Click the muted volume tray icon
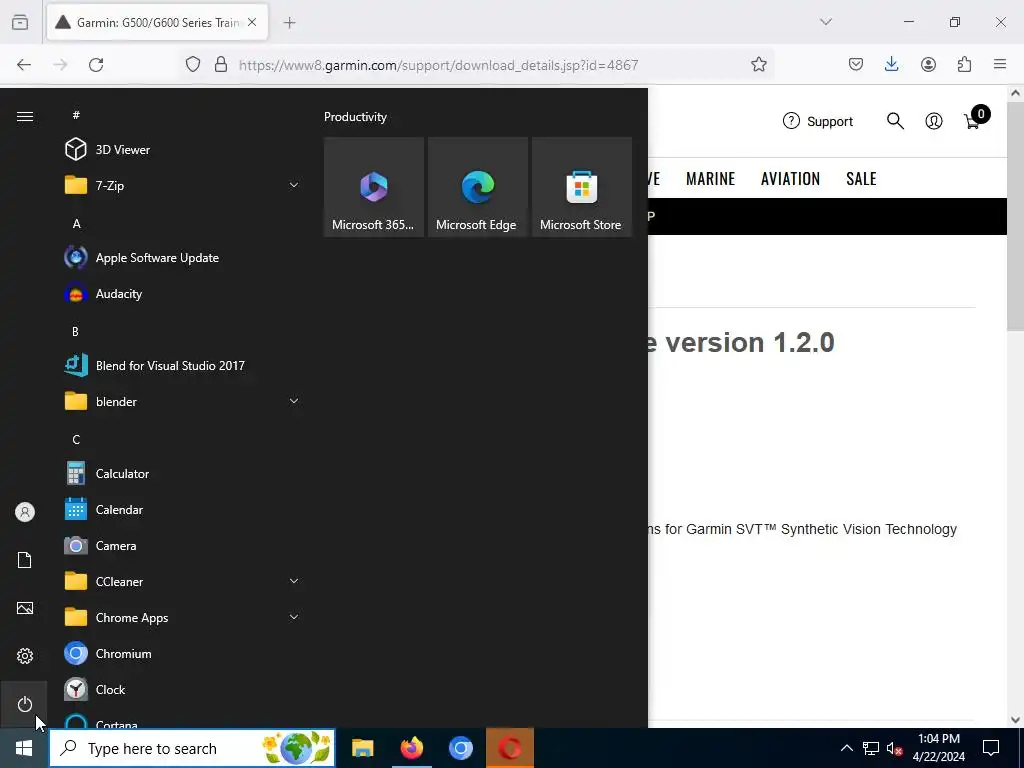Image resolution: width=1024 pixels, height=768 pixels. coord(895,748)
